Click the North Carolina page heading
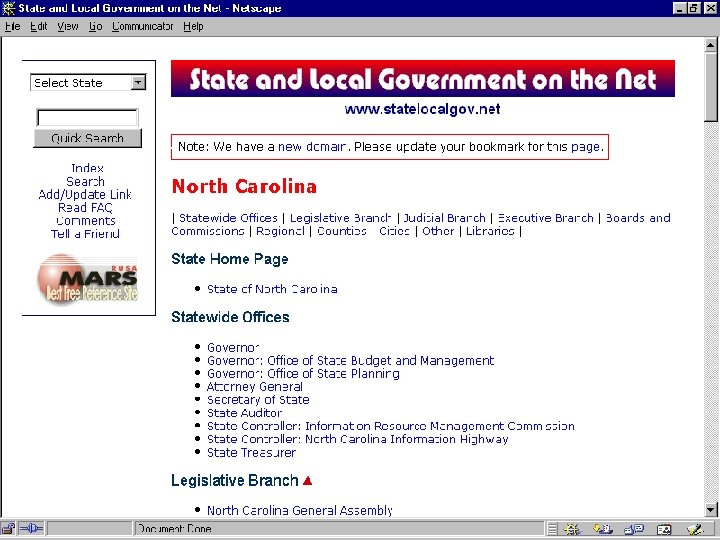Image resolution: width=720 pixels, height=540 pixels. [x=244, y=186]
